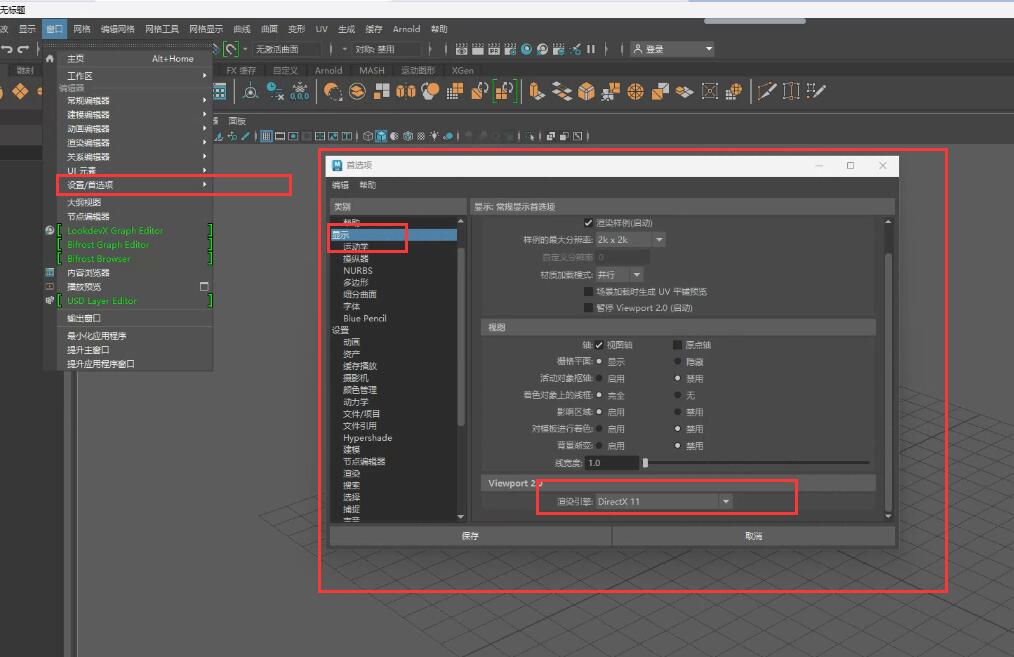Select 隐藏 radio button for 栅格平面
1014x657 pixels.
(678, 362)
